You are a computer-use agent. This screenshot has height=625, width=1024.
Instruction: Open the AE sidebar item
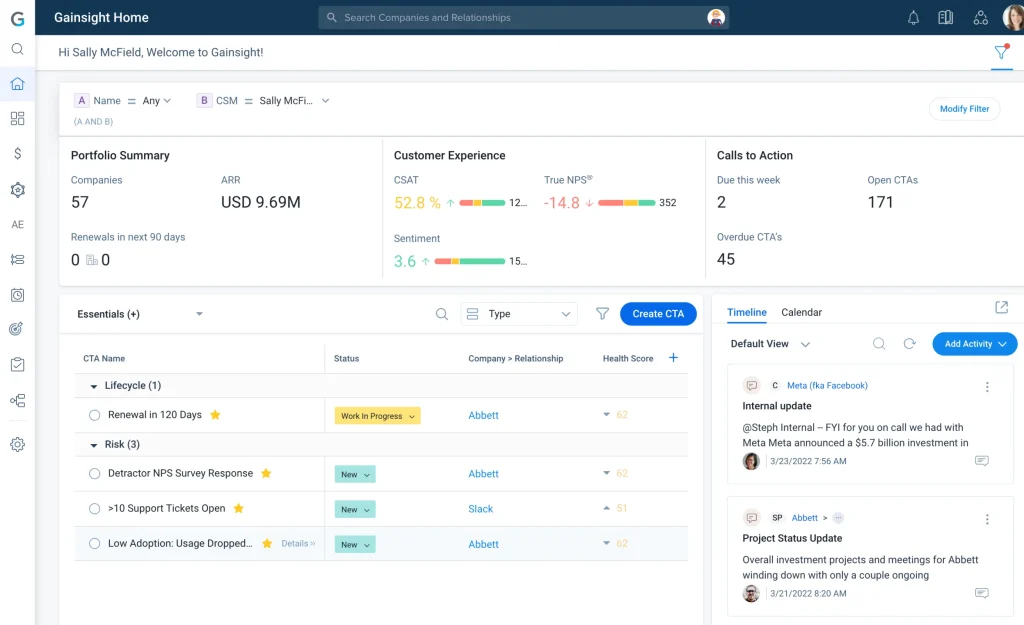pos(18,224)
